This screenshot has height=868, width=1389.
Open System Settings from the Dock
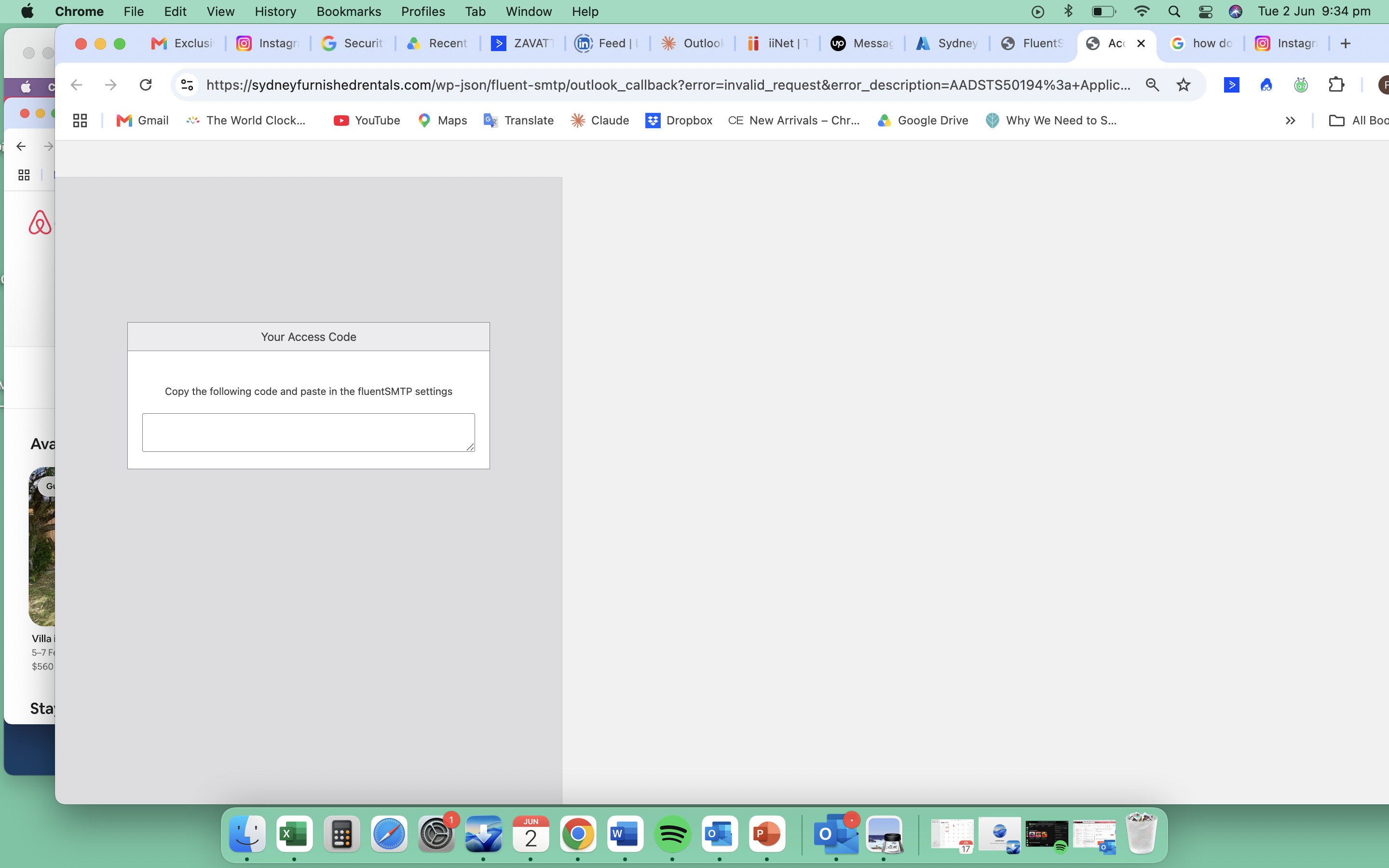(436, 835)
